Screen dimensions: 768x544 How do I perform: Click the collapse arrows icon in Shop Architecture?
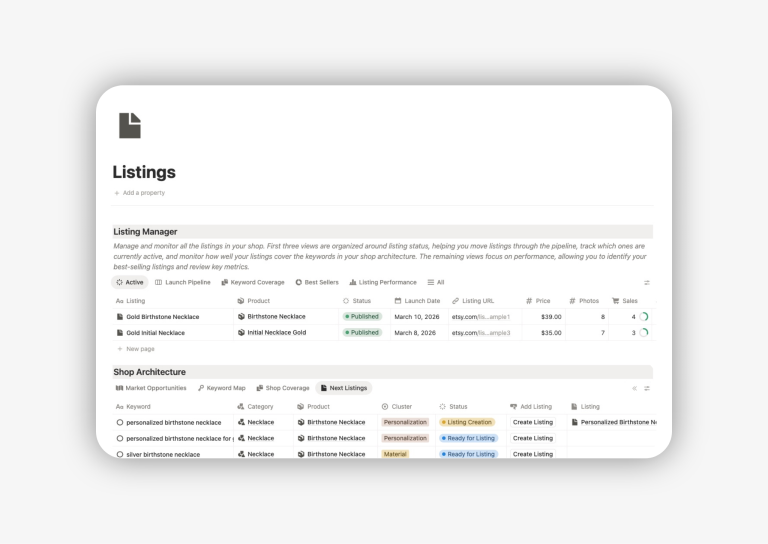634,388
